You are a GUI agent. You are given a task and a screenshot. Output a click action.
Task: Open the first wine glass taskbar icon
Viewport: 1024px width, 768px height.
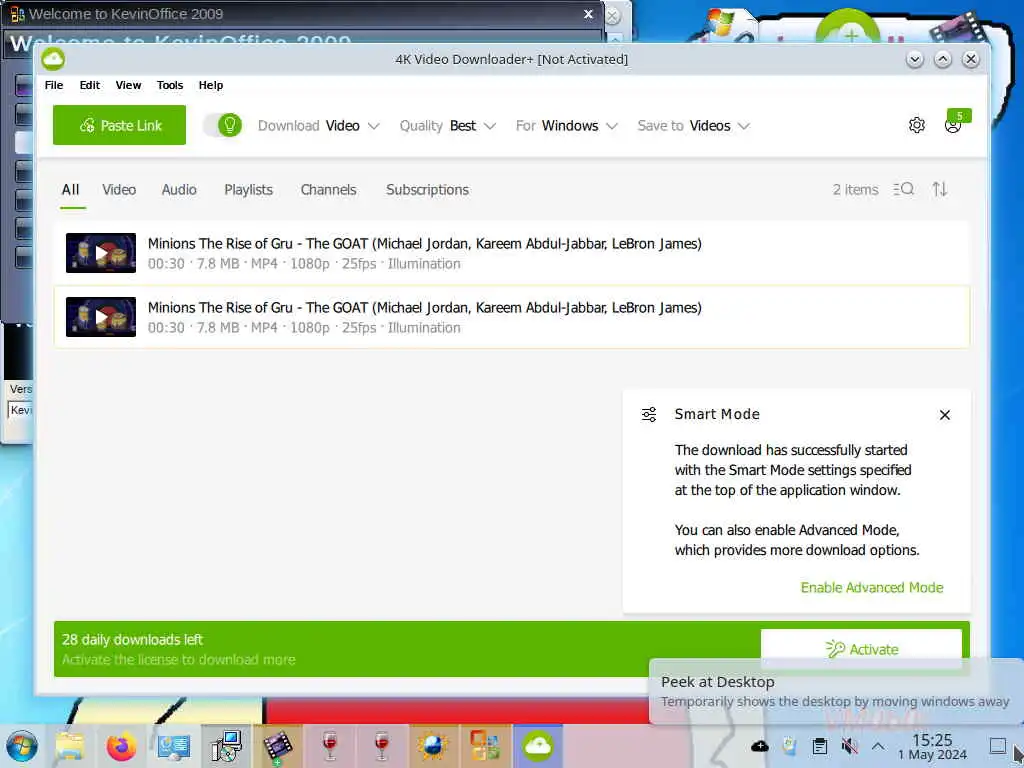pyautogui.click(x=330, y=746)
